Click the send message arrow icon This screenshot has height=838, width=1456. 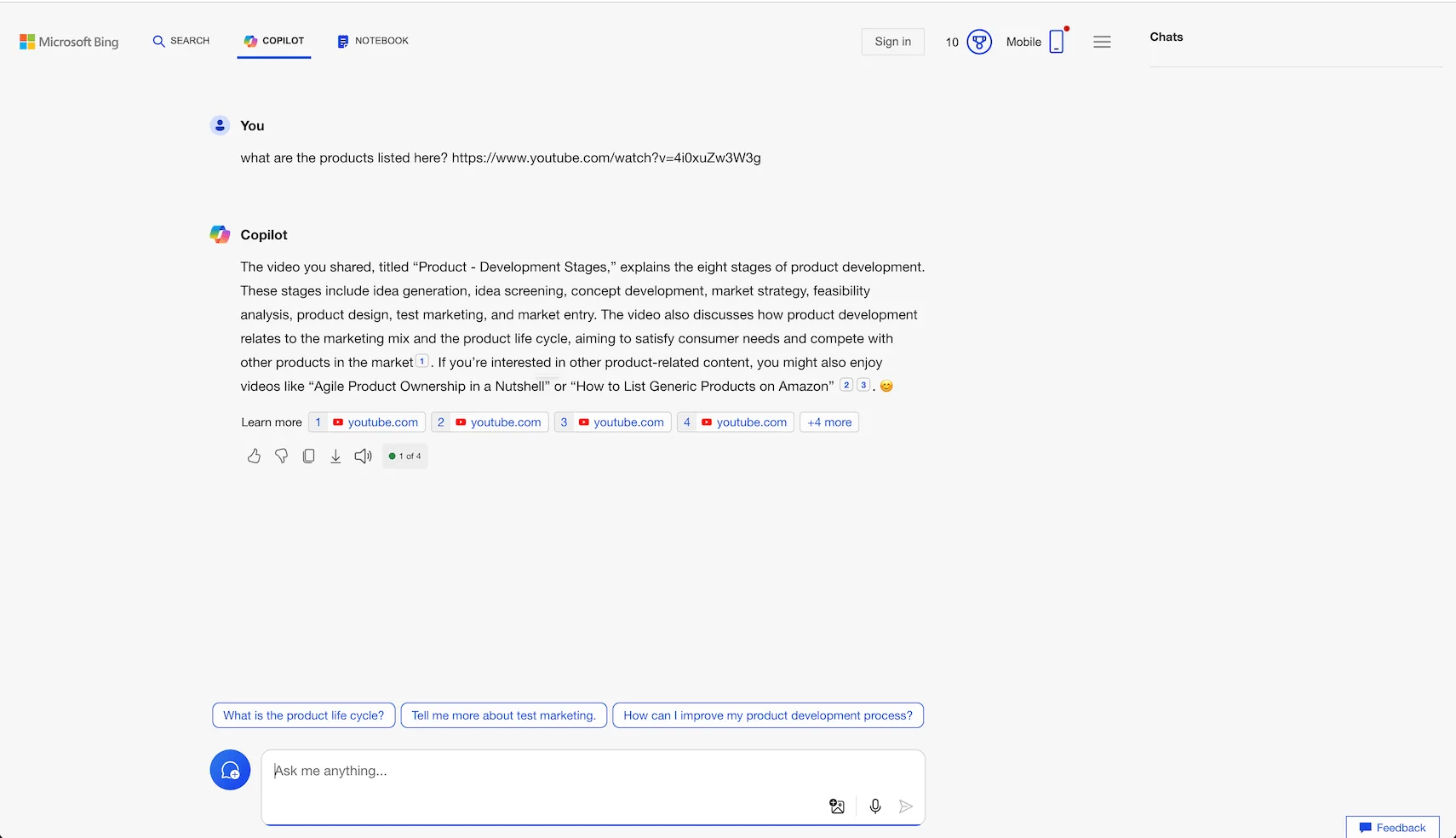(x=906, y=806)
